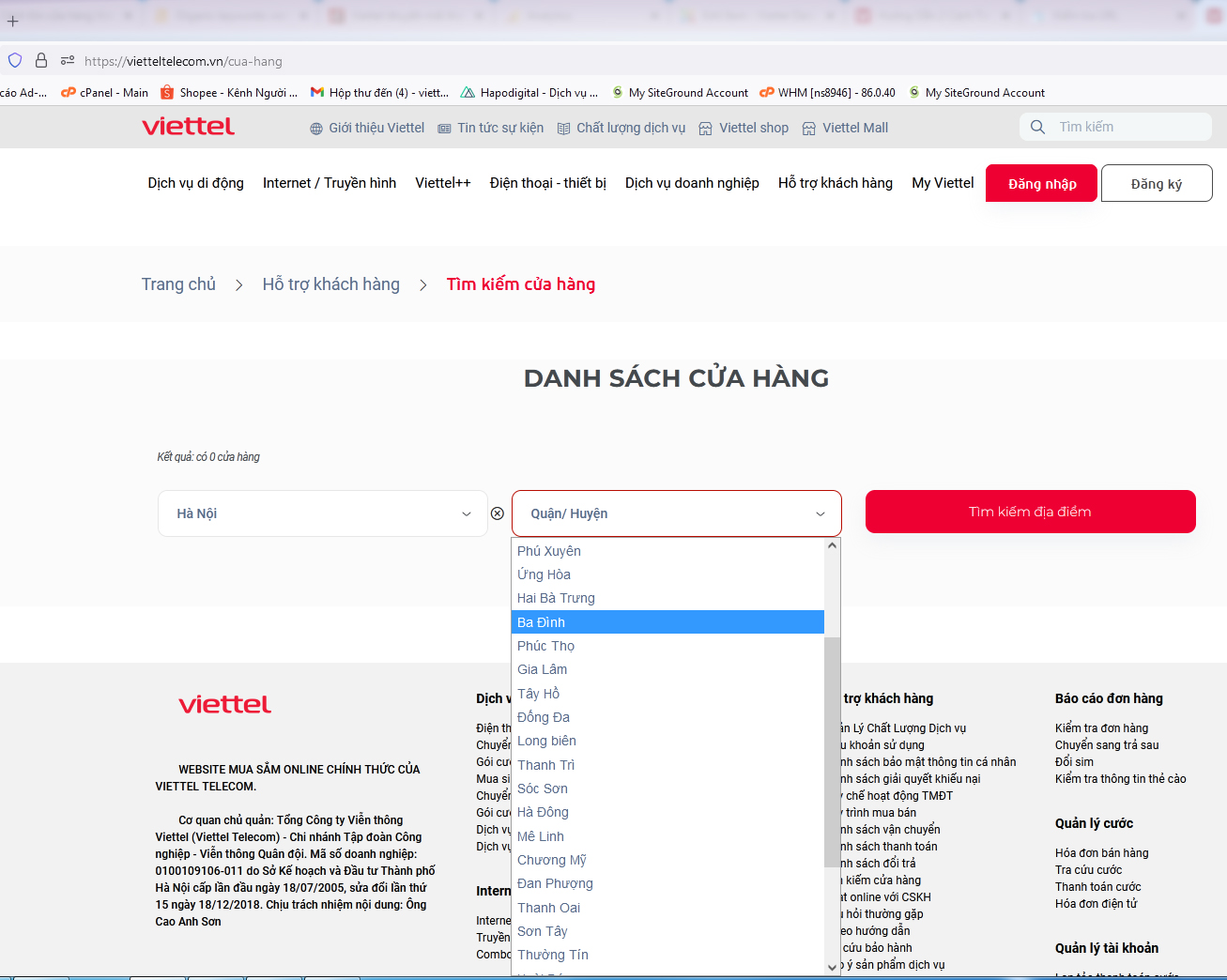Viewport: 1227px width, 980px height.
Task: Clear the Hà Nội selection with X icon
Action: (x=498, y=513)
